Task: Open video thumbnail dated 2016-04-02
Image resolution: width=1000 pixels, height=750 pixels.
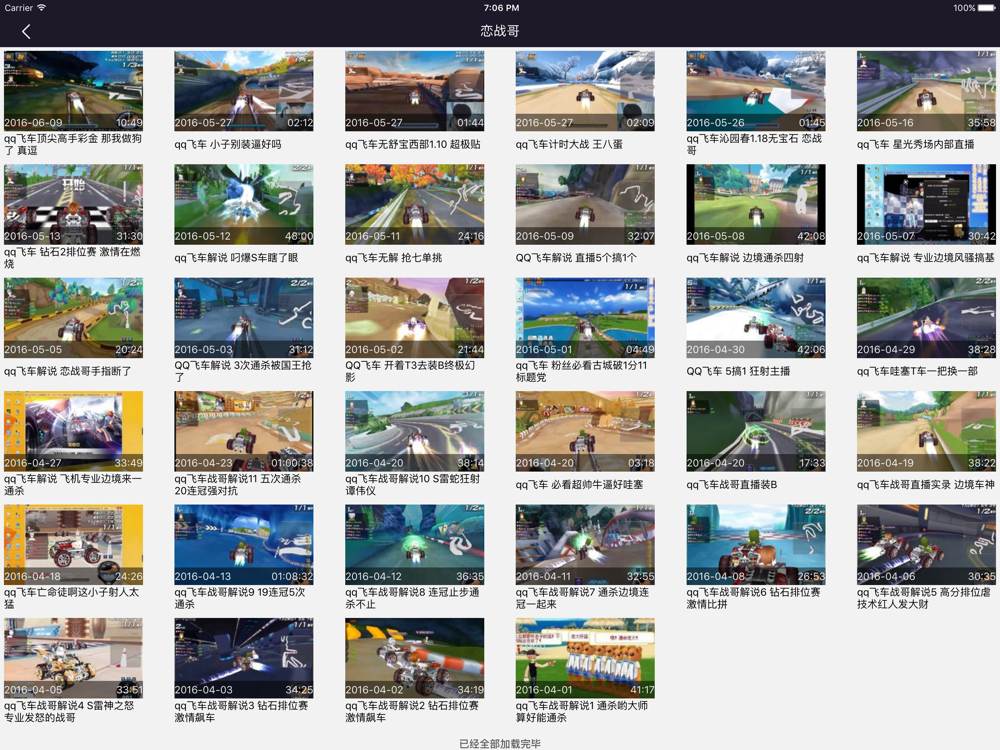Action: click(415, 658)
